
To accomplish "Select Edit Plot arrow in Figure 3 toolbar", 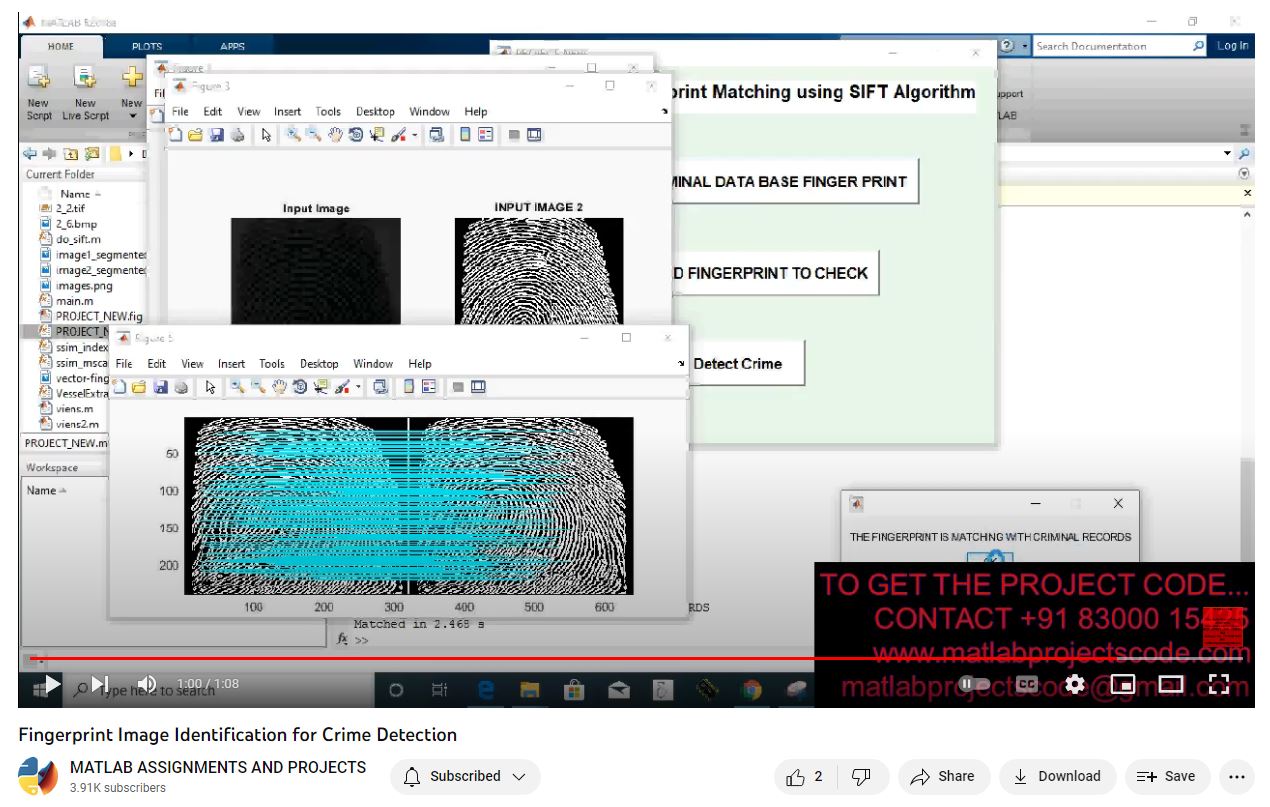I will click(x=266, y=135).
